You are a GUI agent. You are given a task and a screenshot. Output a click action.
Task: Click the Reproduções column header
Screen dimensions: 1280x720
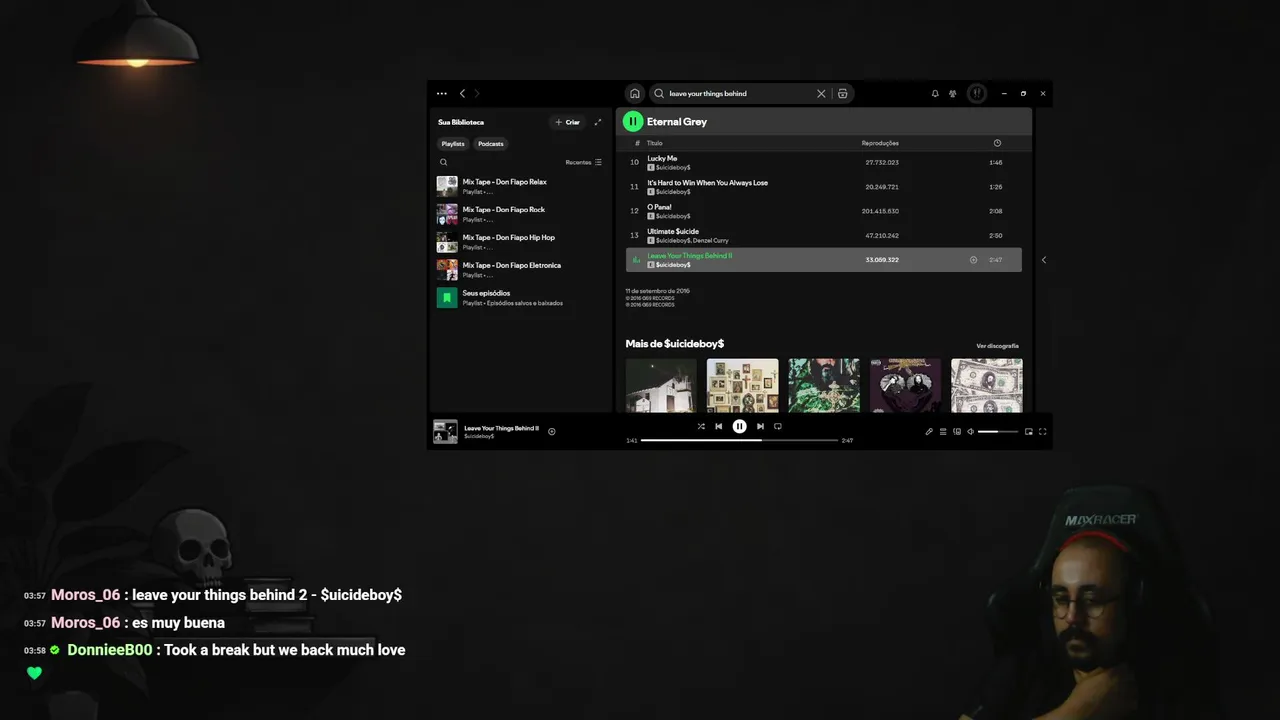880,143
